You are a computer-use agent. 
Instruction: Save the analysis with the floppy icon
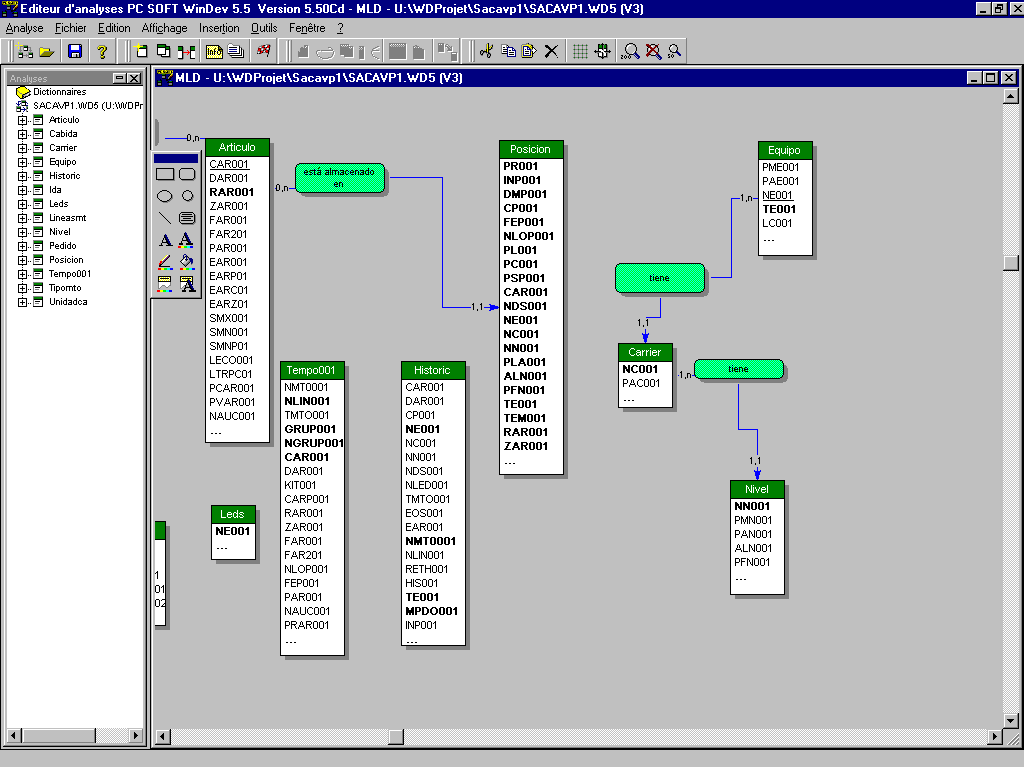[74, 51]
